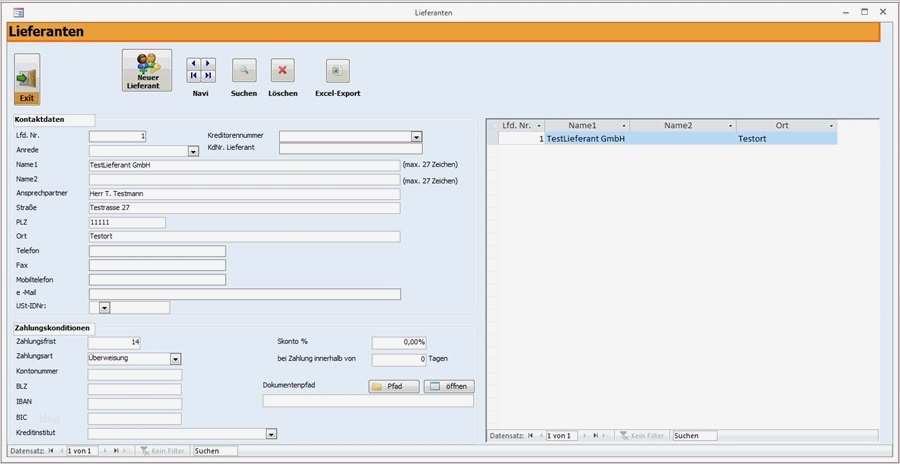Click into the empty Name2 field
Viewport: 900px width, 464px height.
(x=245, y=180)
